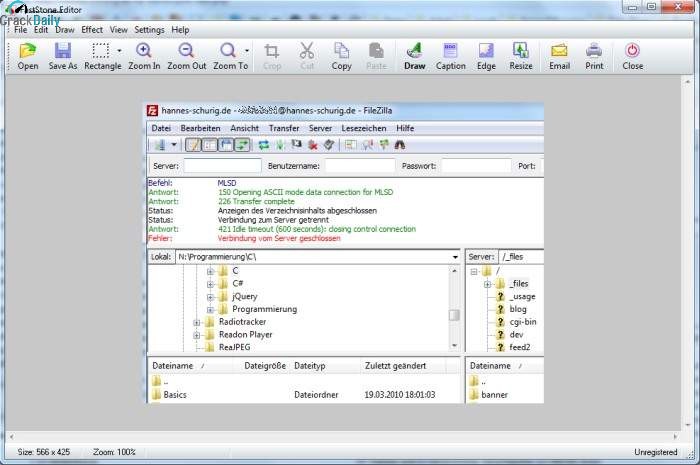Expand the C# folder tree node
This screenshot has width=700, height=465.
[210, 284]
